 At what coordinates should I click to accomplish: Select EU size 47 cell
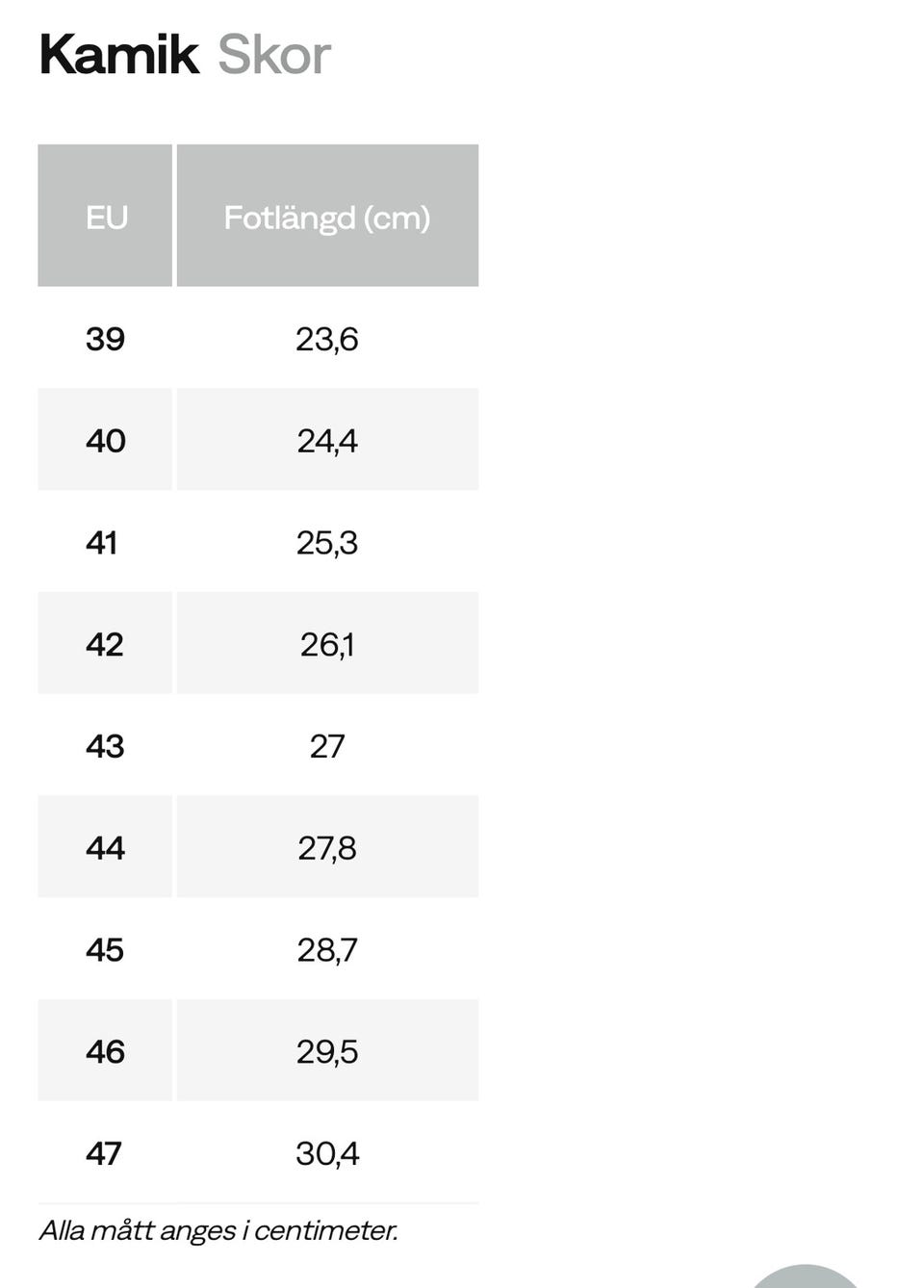[104, 1153]
